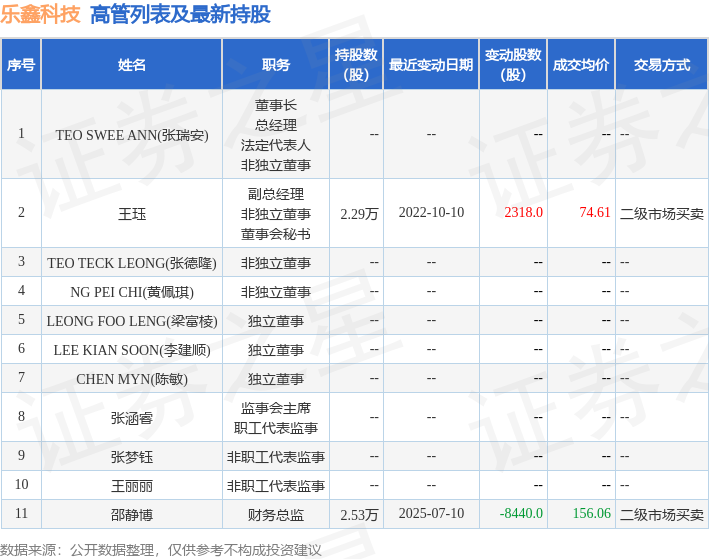Image resolution: width=709 pixels, height=559 pixels.
Task: Click the green 156.06 average price
Action: coord(591,513)
